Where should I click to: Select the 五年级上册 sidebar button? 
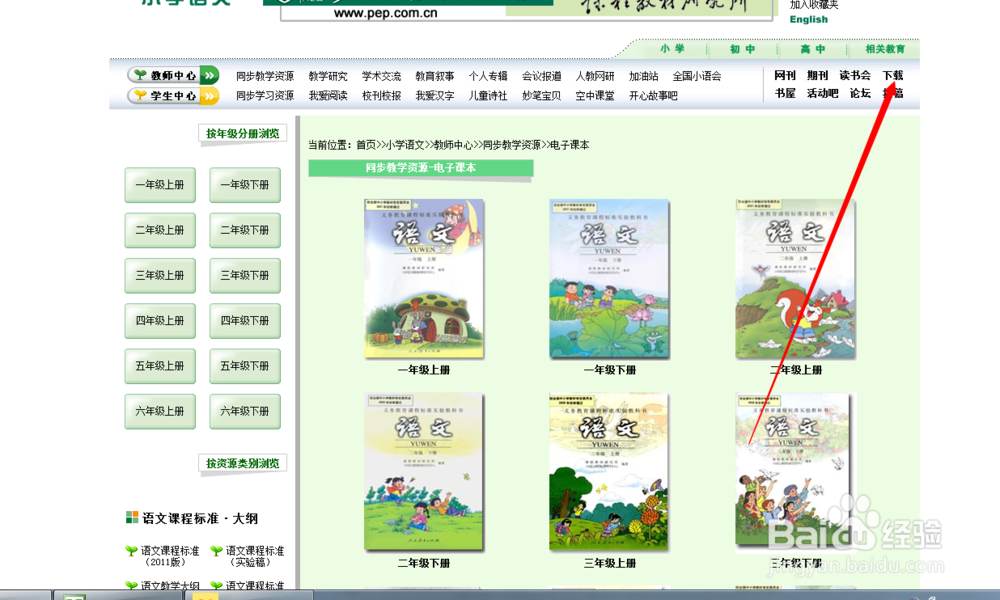tap(160, 366)
